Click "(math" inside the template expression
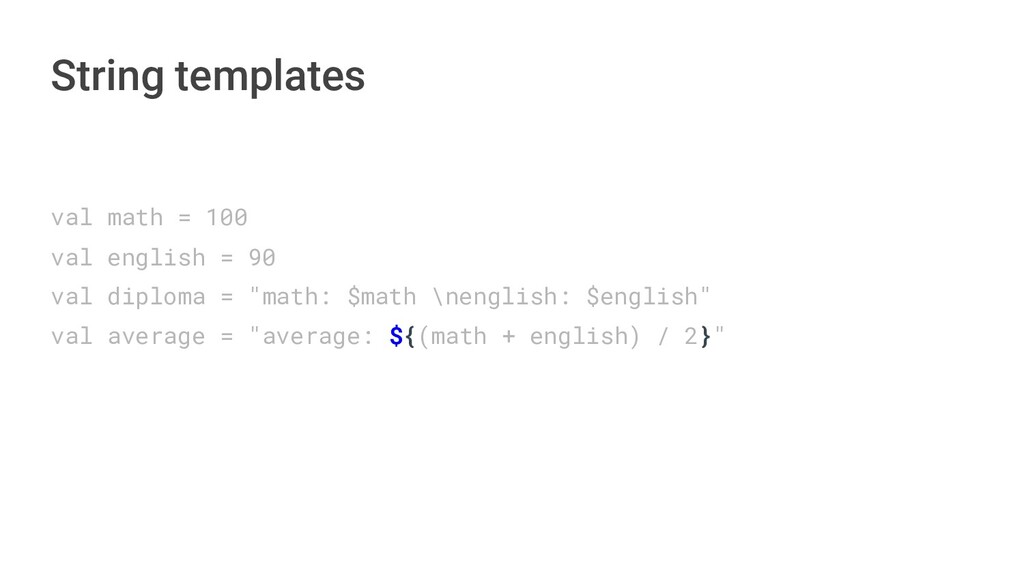1024x576 pixels. click(452, 336)
